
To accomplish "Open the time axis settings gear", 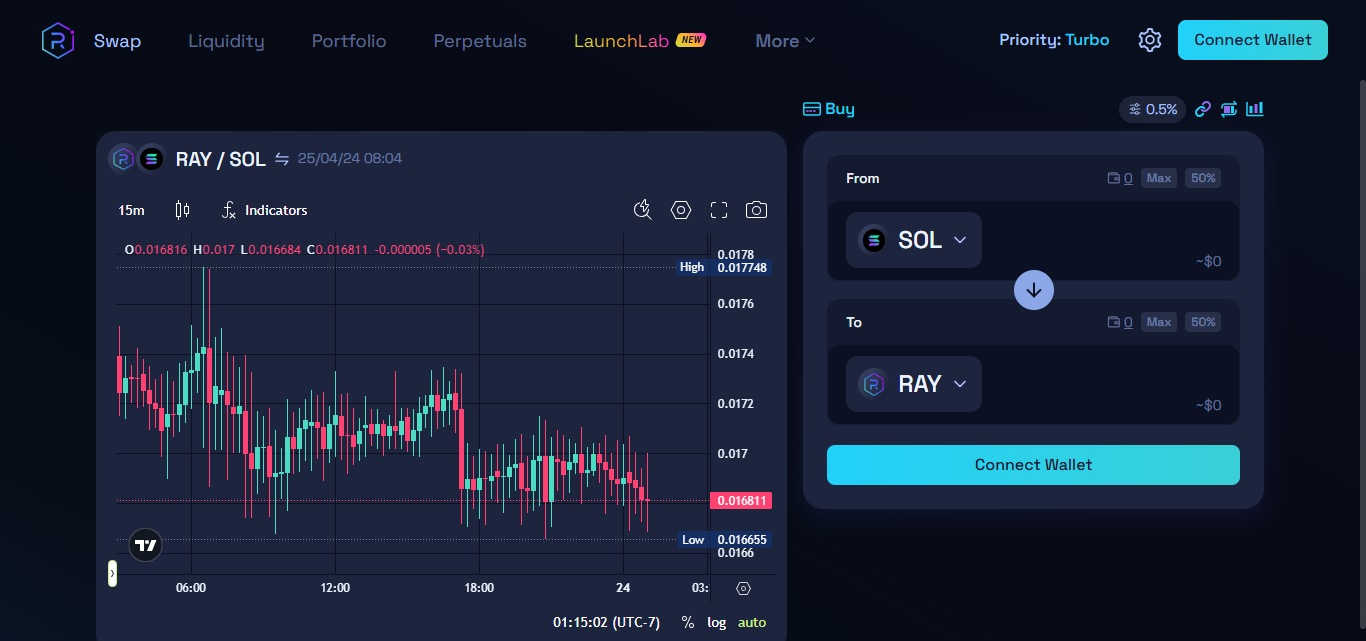I will 743,588.
